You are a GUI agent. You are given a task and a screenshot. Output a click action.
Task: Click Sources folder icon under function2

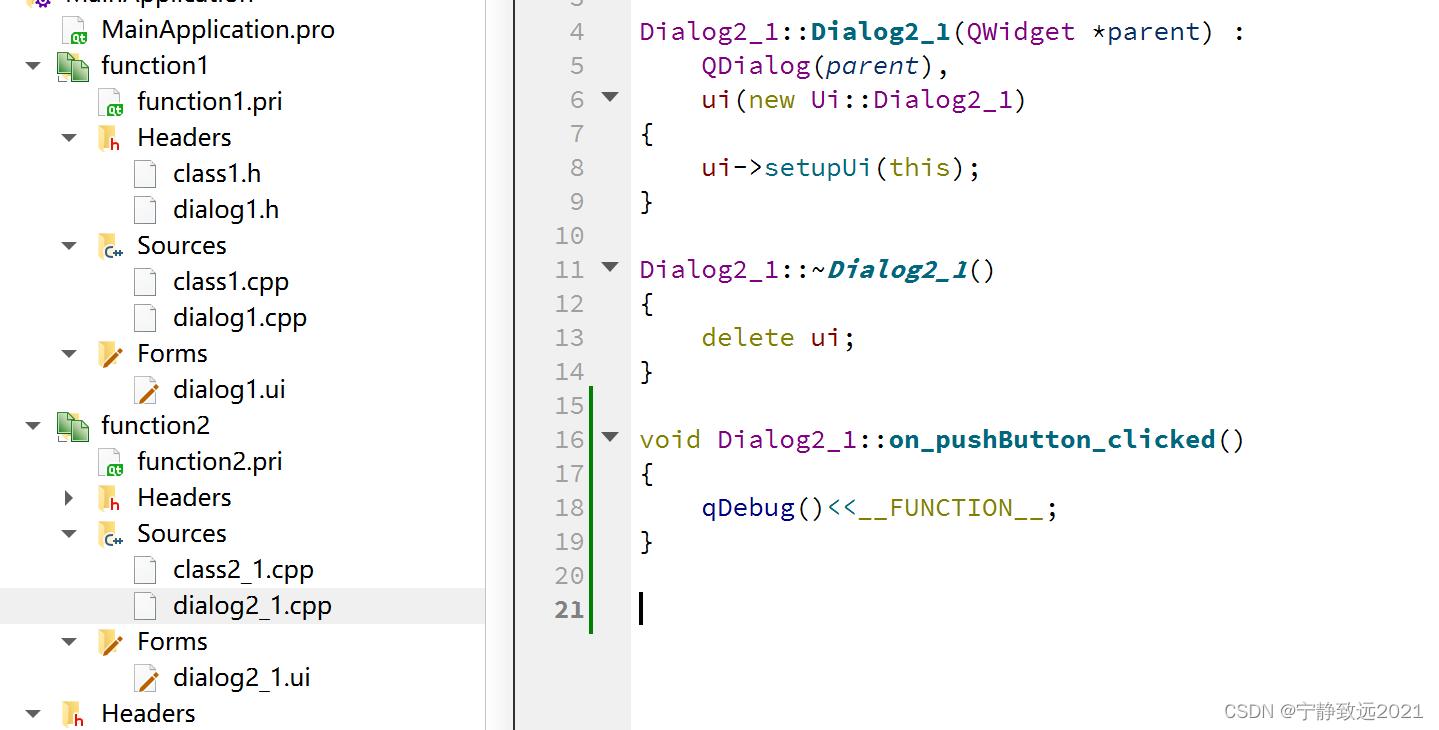click(x=110, y=534)
